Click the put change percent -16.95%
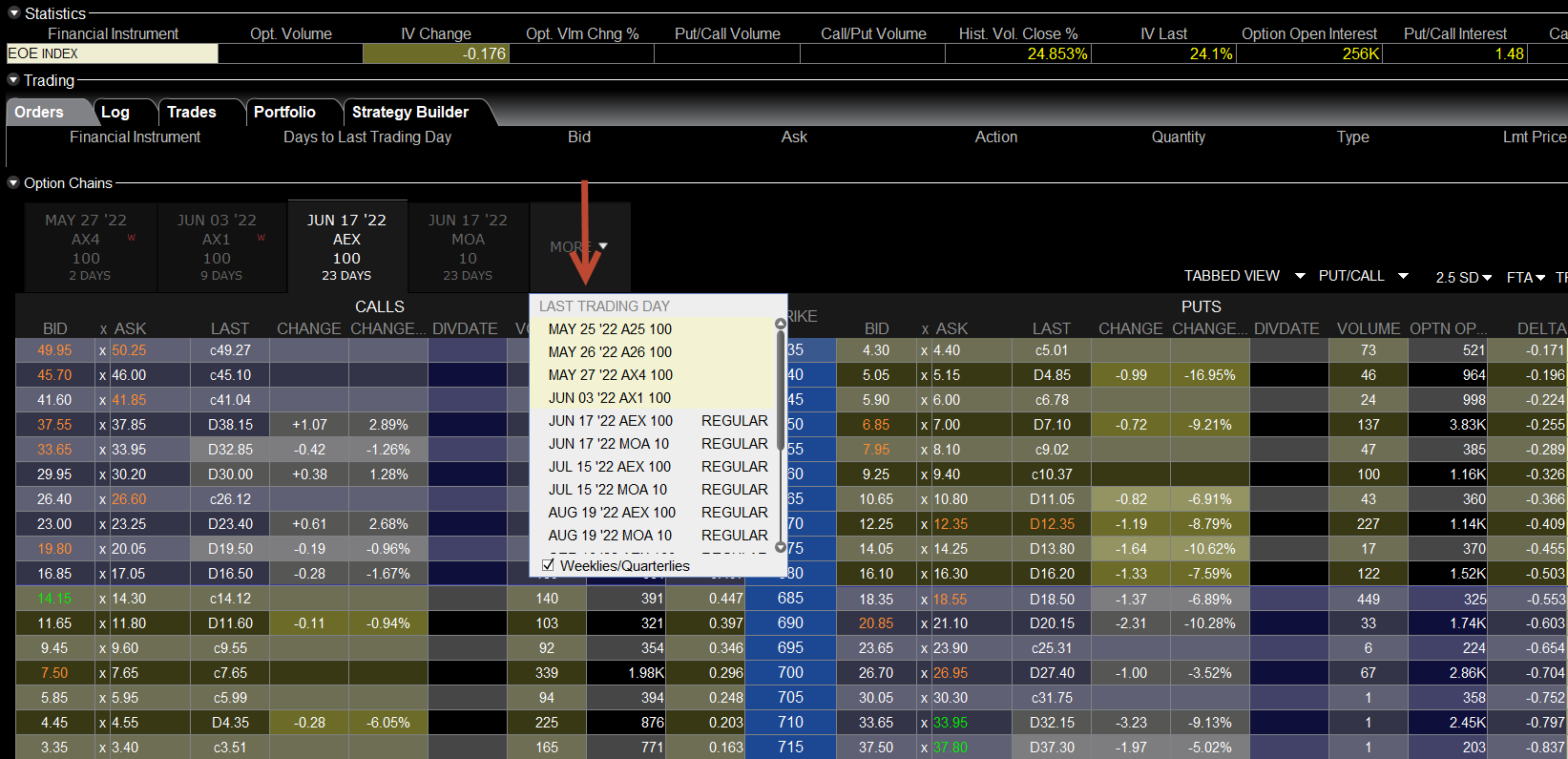Viewport: 1568px width, 759px height. (1210, 375)
